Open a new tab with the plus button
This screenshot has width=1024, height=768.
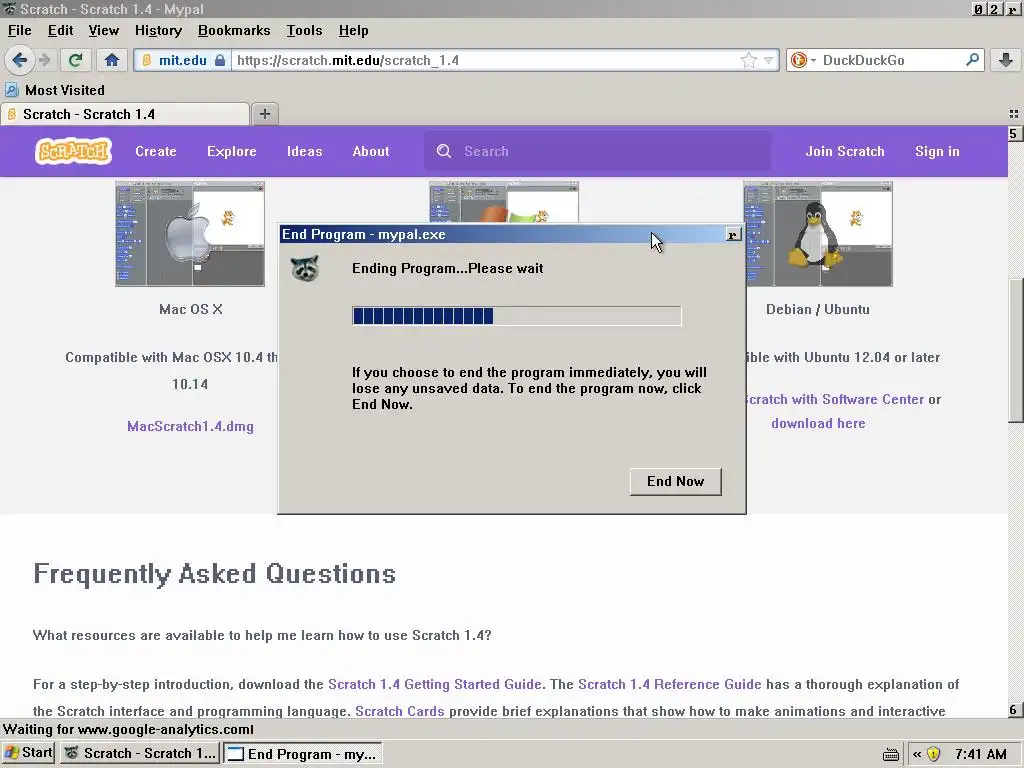coord(264,114)
